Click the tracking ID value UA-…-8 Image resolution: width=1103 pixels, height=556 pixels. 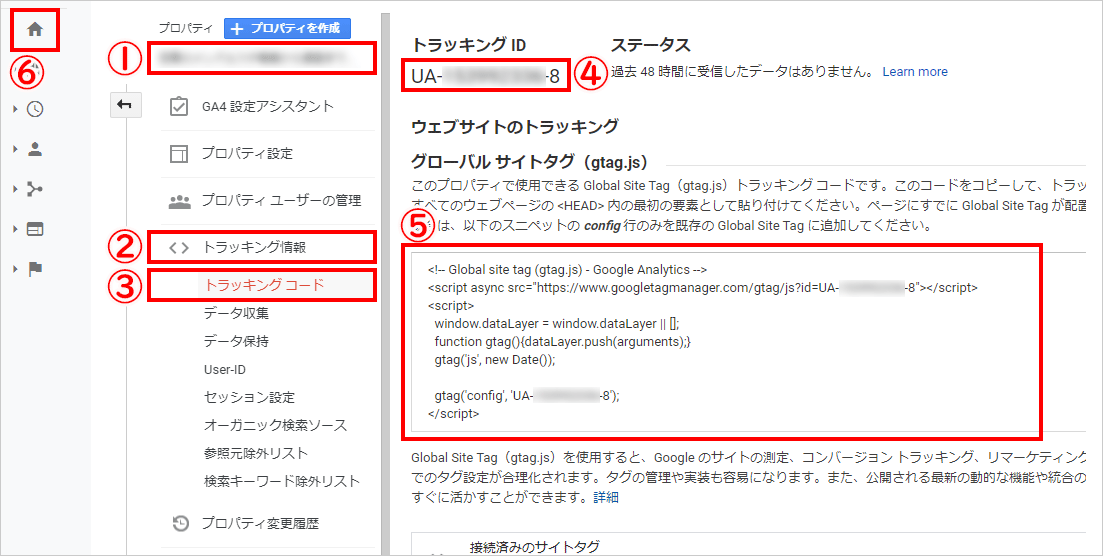tap(485, 76)
